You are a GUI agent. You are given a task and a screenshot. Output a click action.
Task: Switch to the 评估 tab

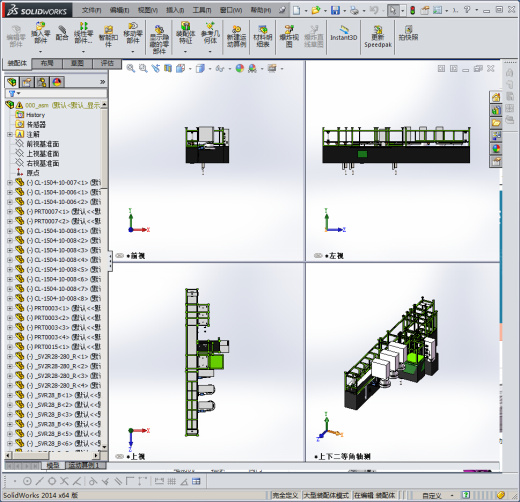coord(107,63)
